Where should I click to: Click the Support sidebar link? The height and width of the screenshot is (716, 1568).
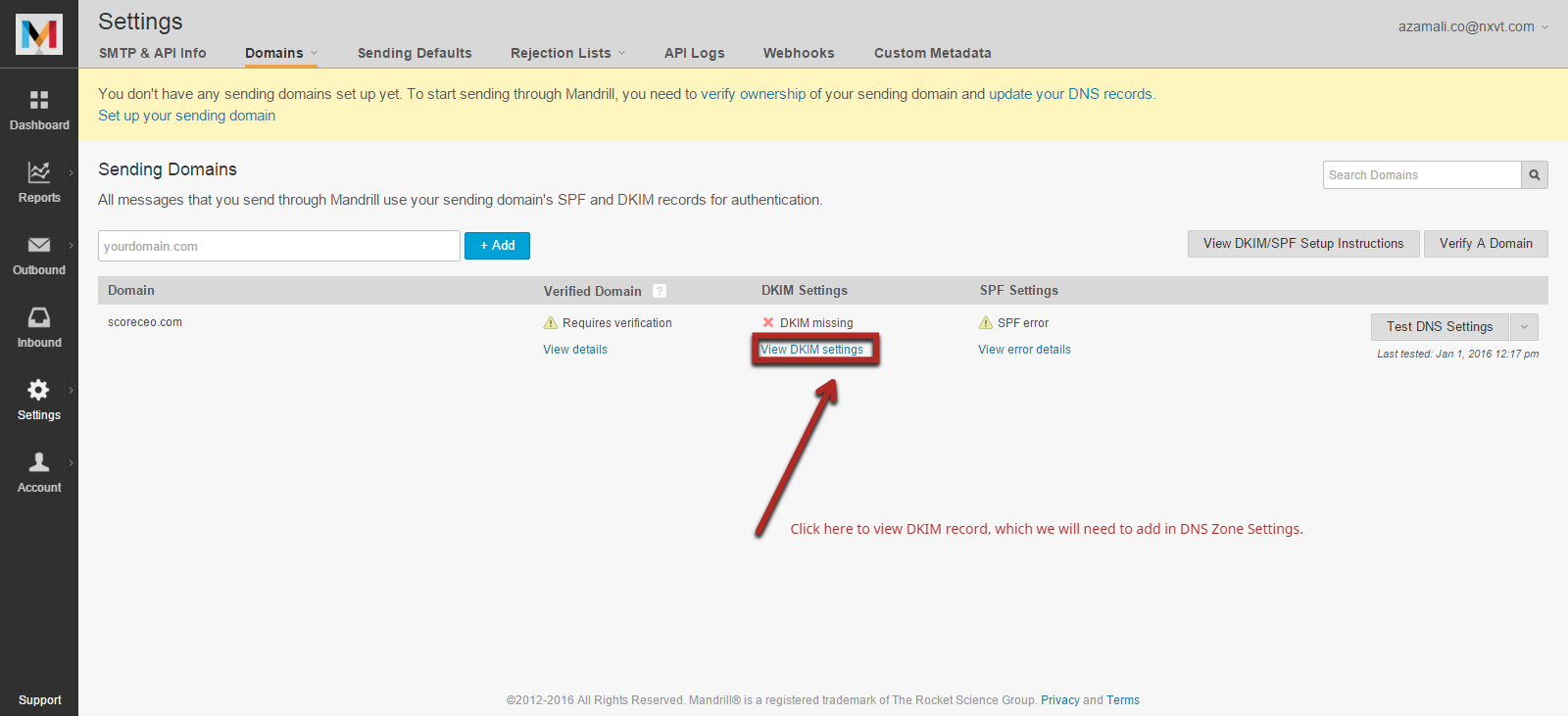[39, 700]
